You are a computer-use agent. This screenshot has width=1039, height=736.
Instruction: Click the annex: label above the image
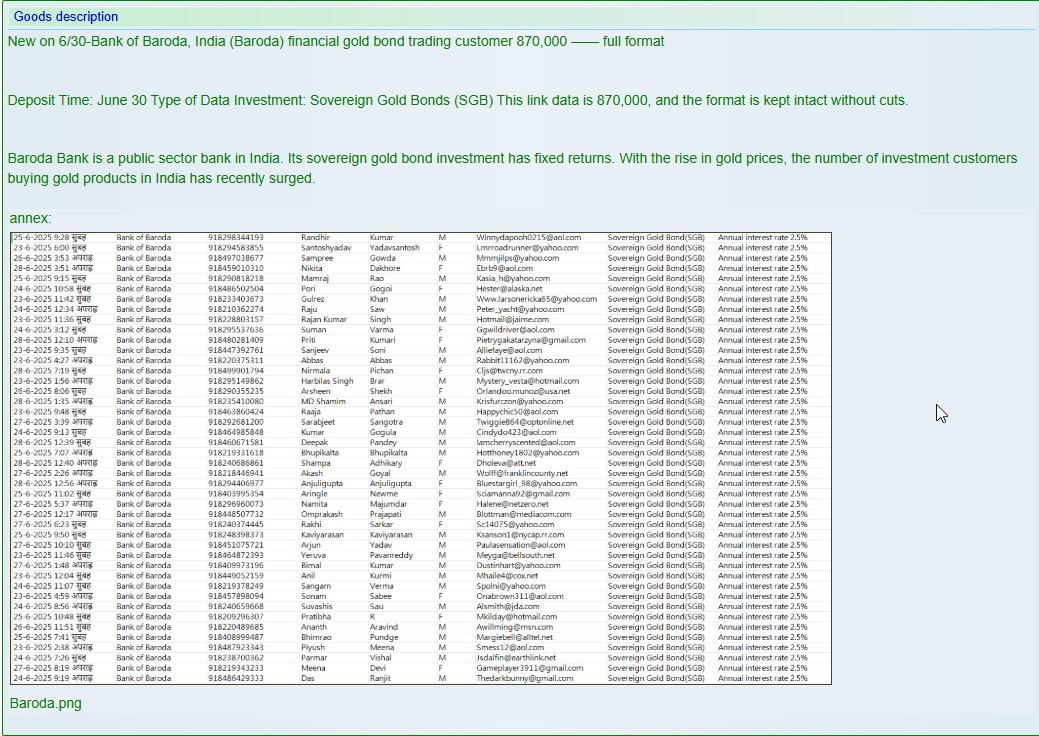pos(30,218)
